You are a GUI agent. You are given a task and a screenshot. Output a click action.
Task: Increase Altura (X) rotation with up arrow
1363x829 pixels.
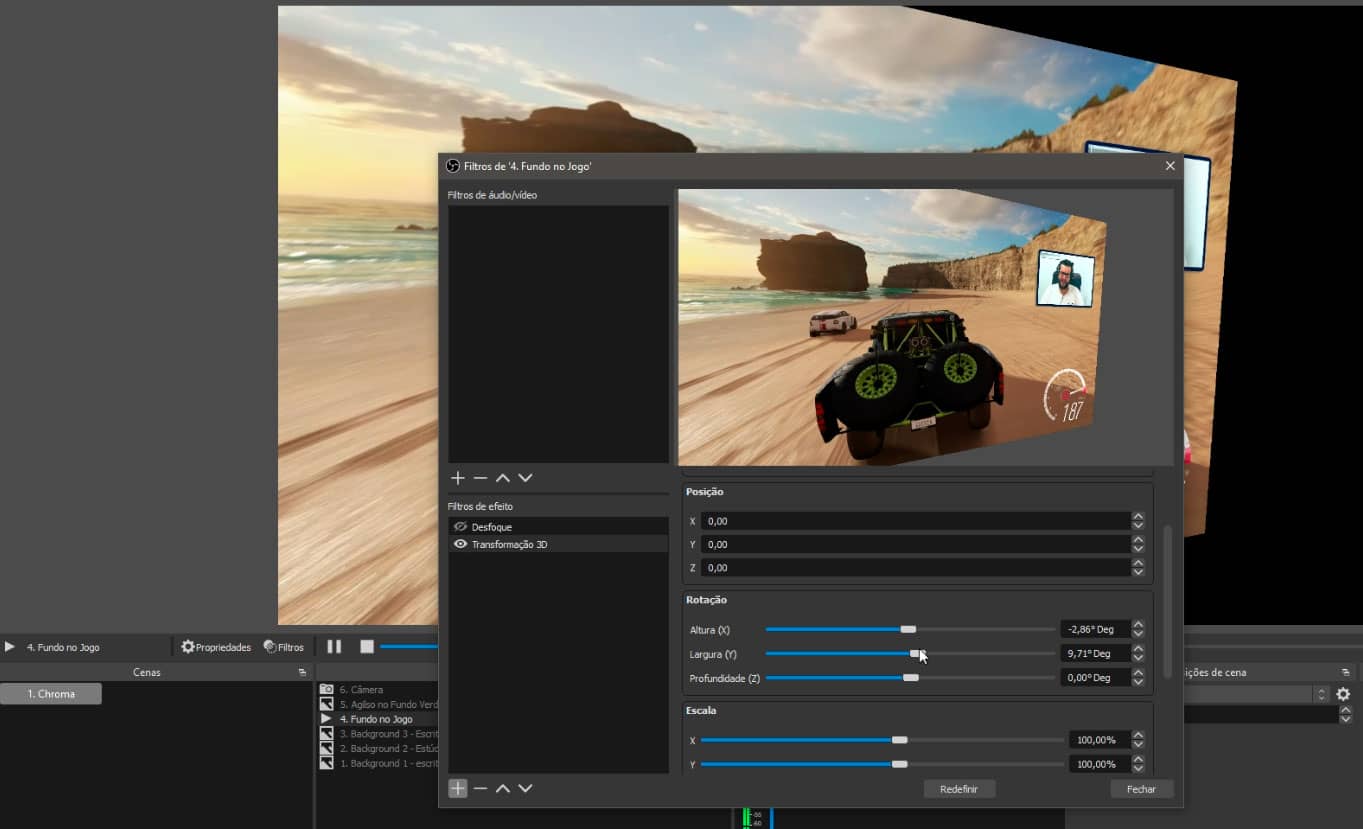pos(1138,625)
